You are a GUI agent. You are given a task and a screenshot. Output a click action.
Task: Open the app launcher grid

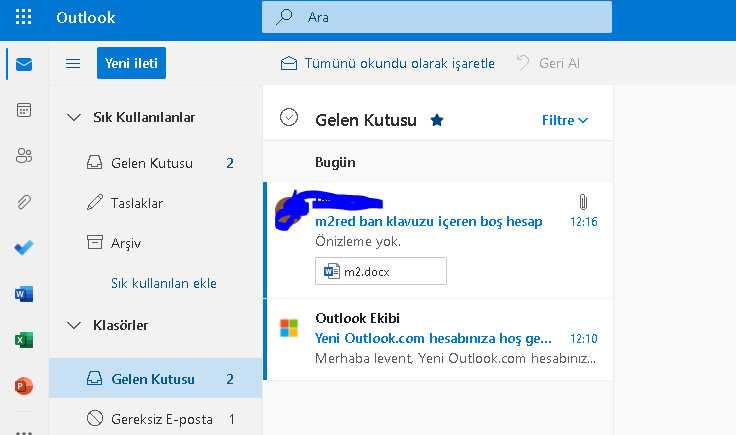click(x=23, y=17)
